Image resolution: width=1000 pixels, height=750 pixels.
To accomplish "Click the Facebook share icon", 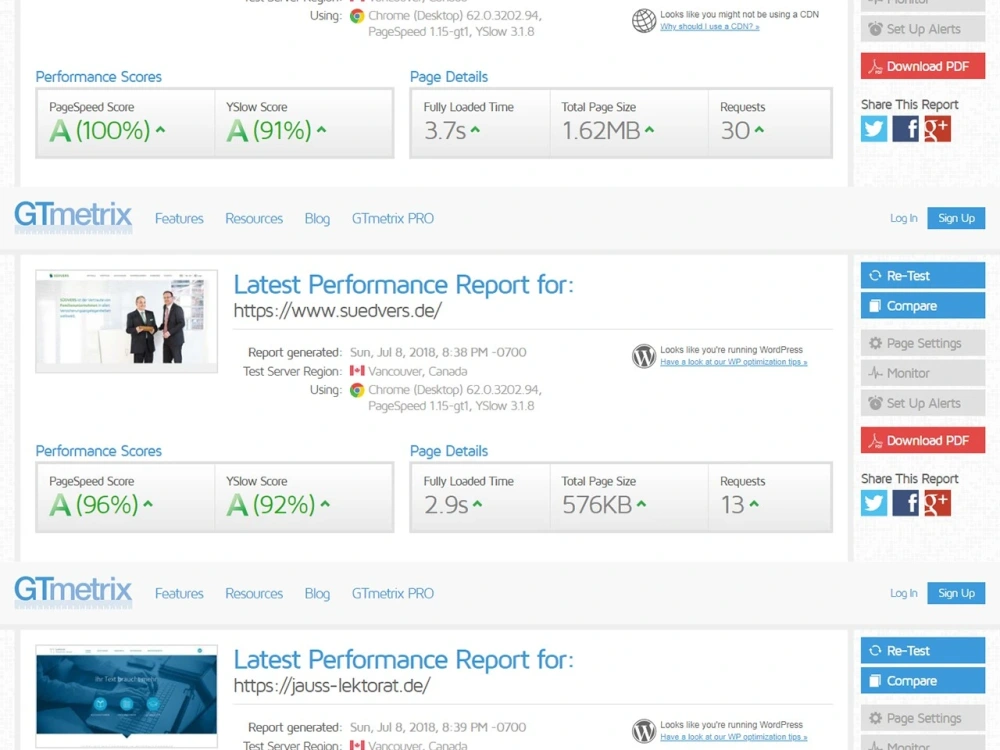I will (905, 503).
